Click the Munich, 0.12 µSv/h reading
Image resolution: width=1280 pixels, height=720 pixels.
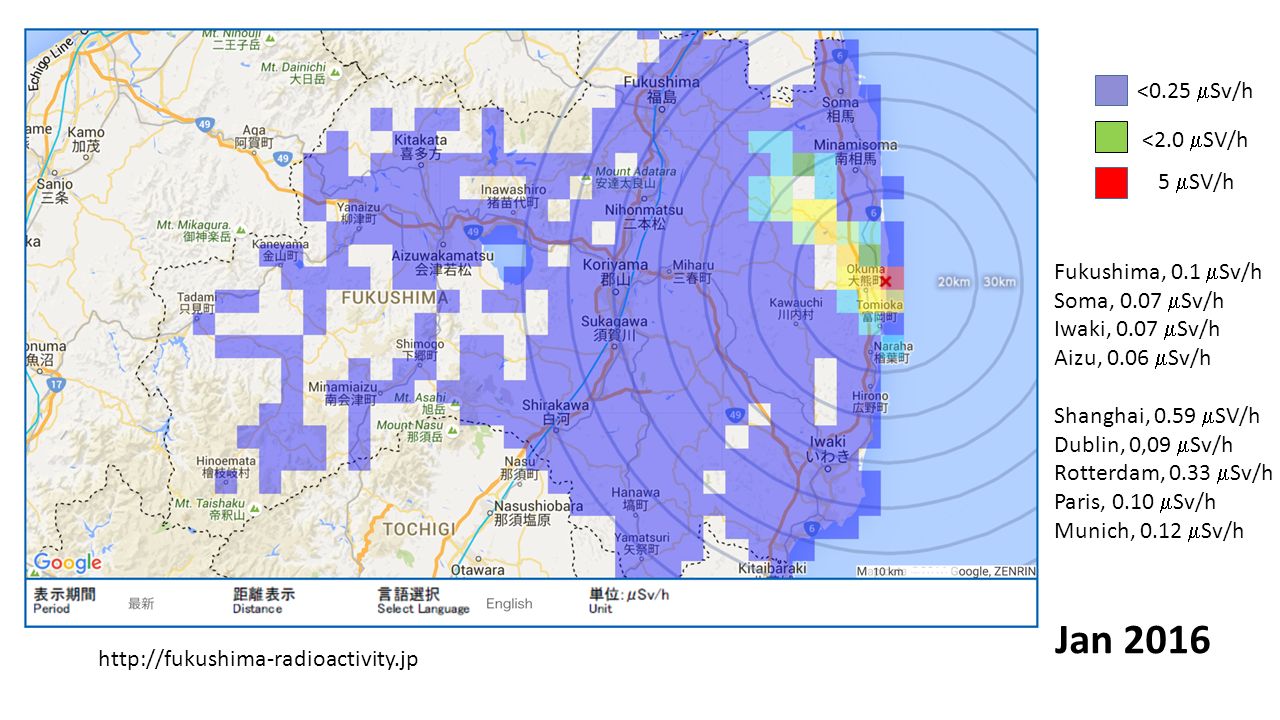point(1149,531)
